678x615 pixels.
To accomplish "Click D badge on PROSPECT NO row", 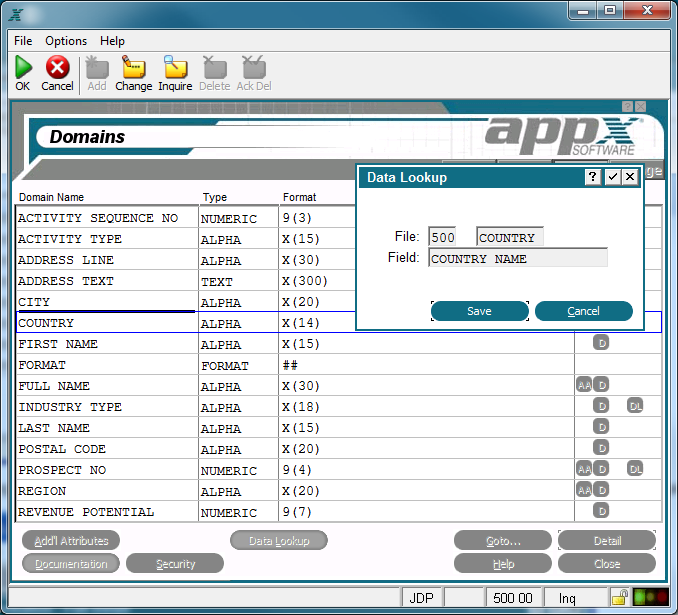I will pyautogui.click(x=601, y=469).
